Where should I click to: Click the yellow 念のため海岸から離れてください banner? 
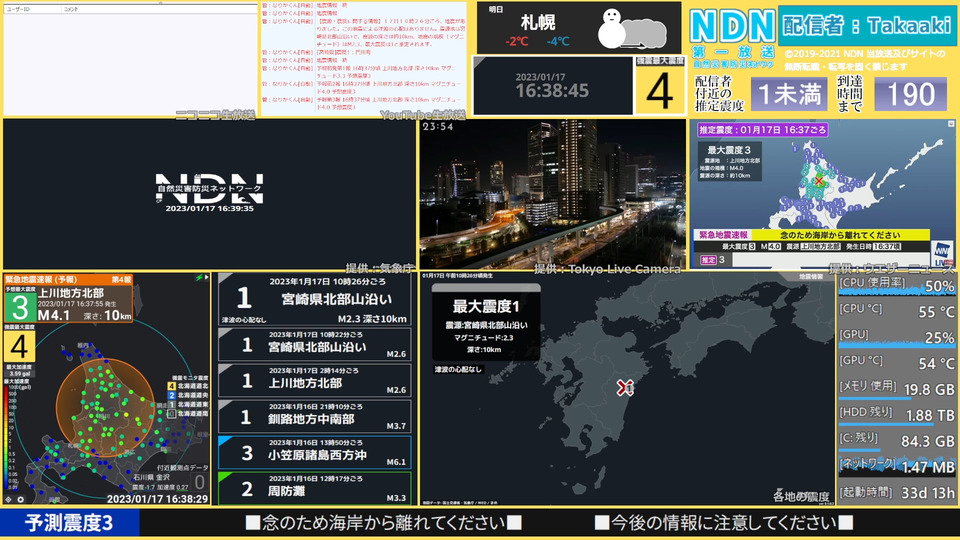point(840,235)
